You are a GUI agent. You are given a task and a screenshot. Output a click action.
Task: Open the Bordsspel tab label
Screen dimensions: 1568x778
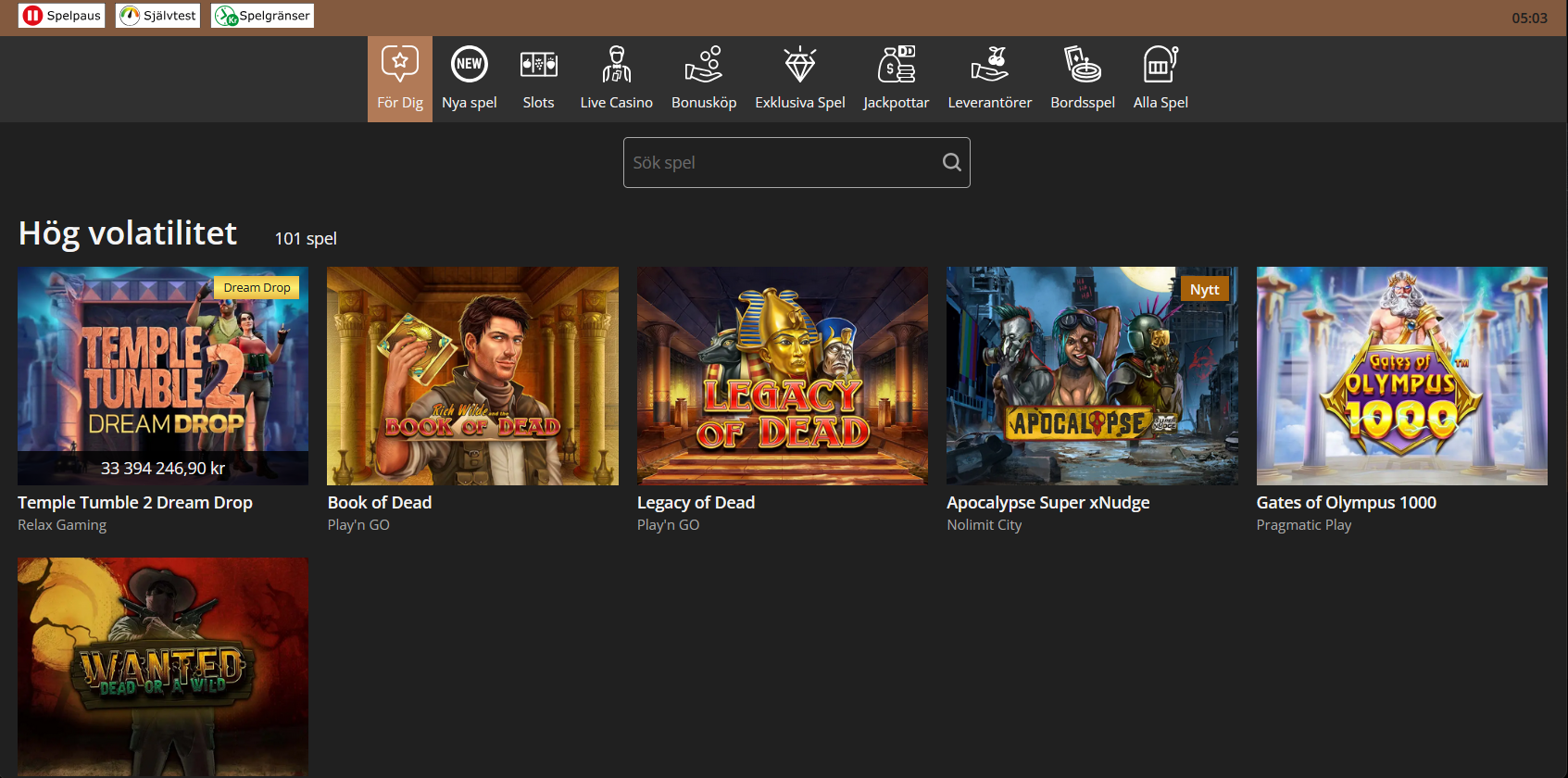1083,103
